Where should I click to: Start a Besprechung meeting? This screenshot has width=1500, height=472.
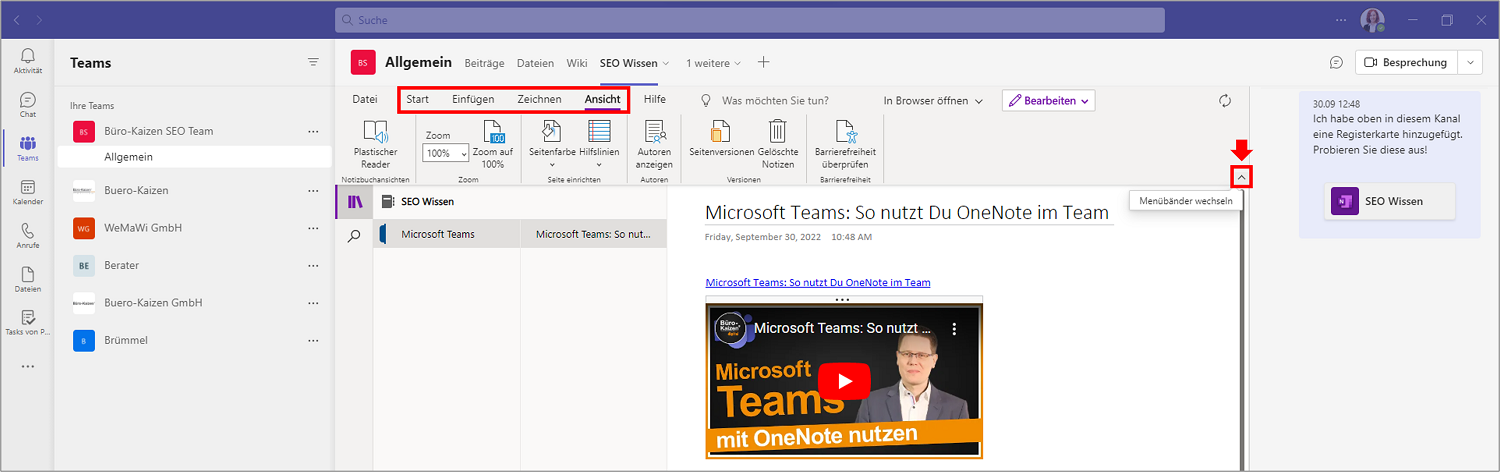point(1406,62)
